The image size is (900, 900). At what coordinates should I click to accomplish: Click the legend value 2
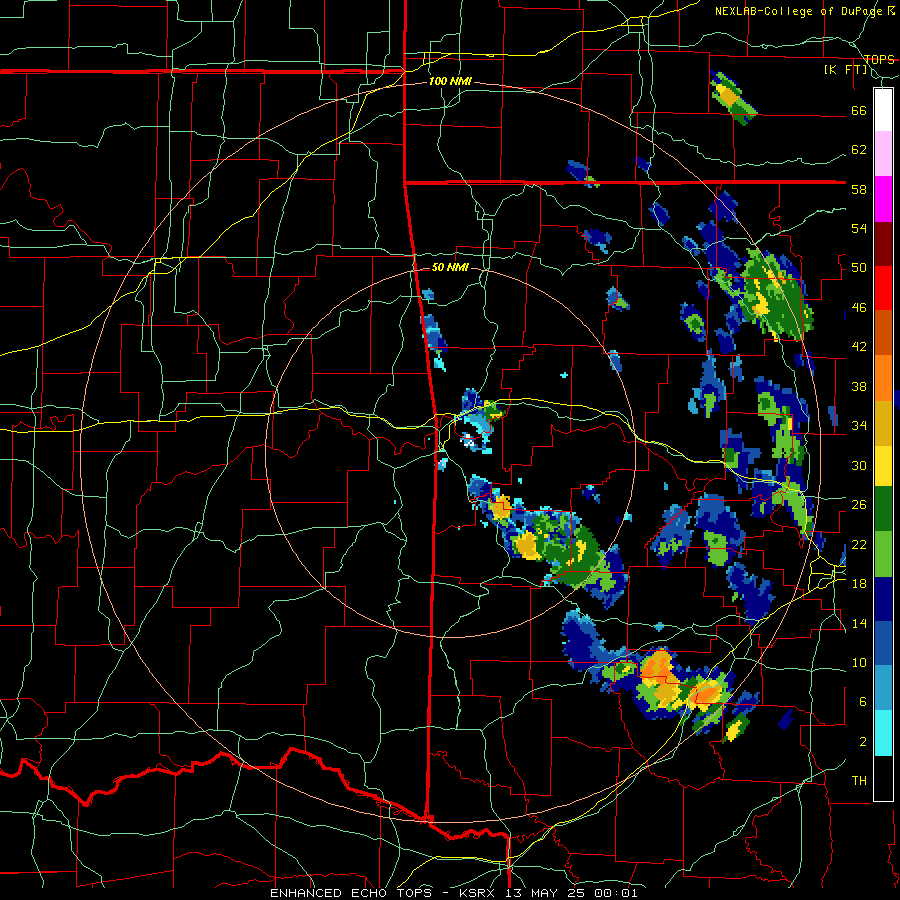tap(862, 741)
